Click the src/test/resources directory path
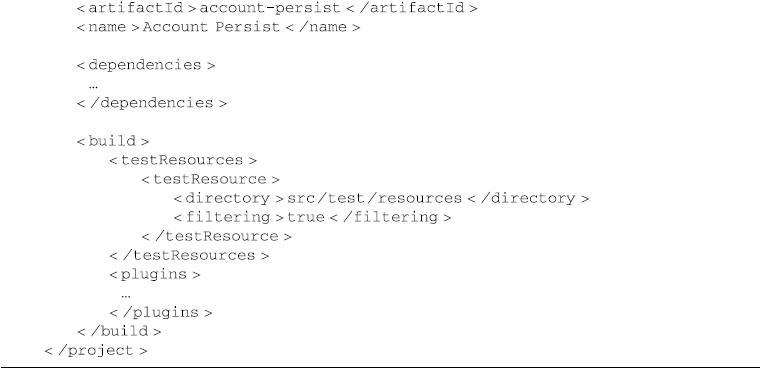This screenshot has height=369, width=761. [x=374, y=199]
